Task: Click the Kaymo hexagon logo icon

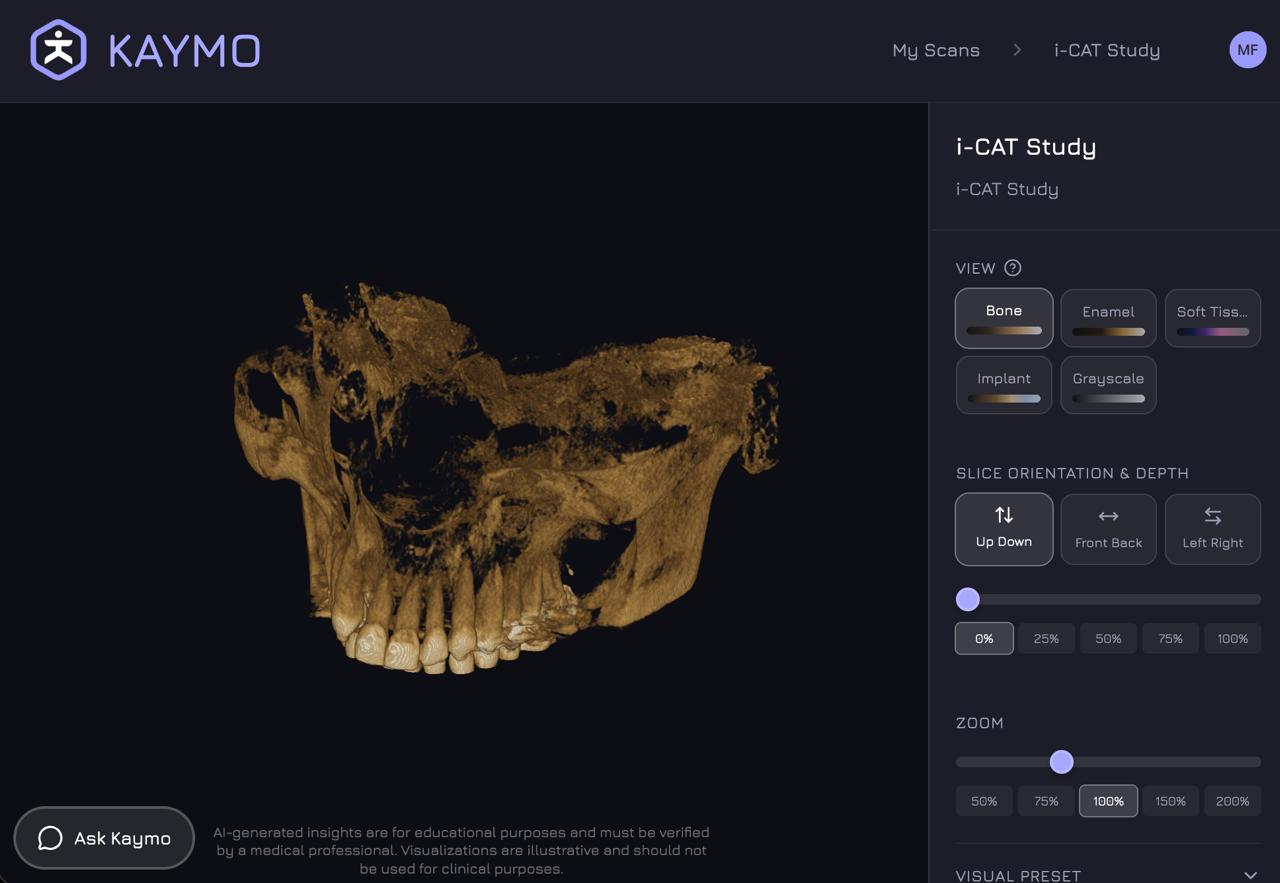Action: (x=57, y=50)
